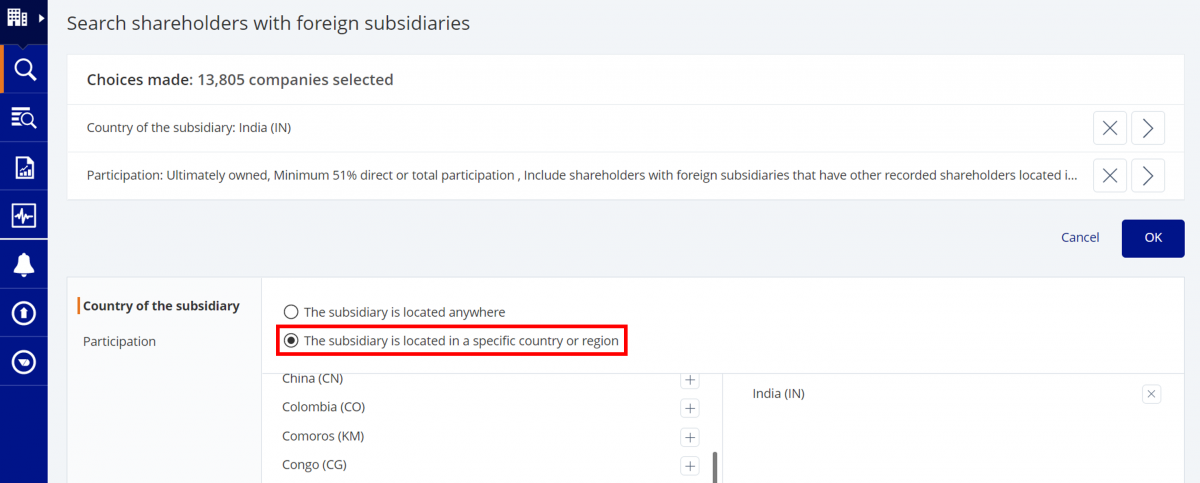Viewport: 1200px width, 483px height.
Task: Expand the Participation criterion arrow
Action: (1148, 175)
